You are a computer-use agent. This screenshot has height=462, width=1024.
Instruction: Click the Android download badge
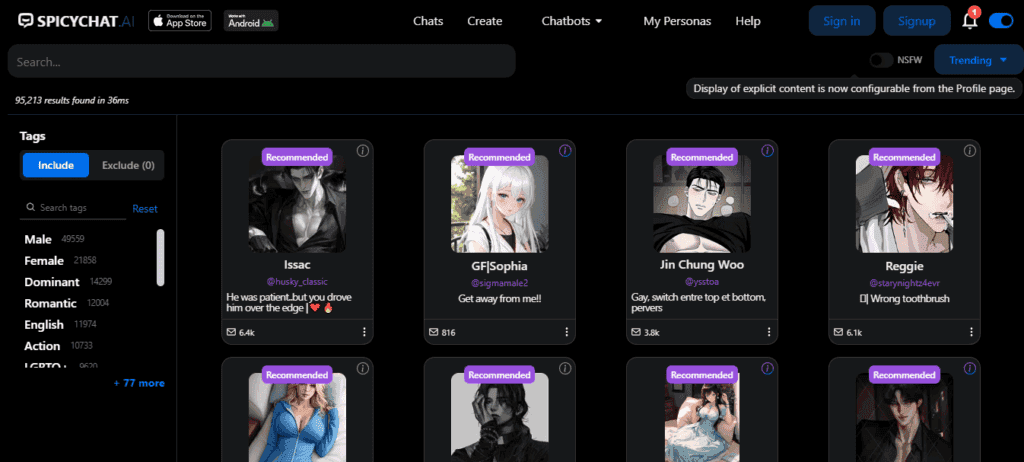tap(250, 20)
